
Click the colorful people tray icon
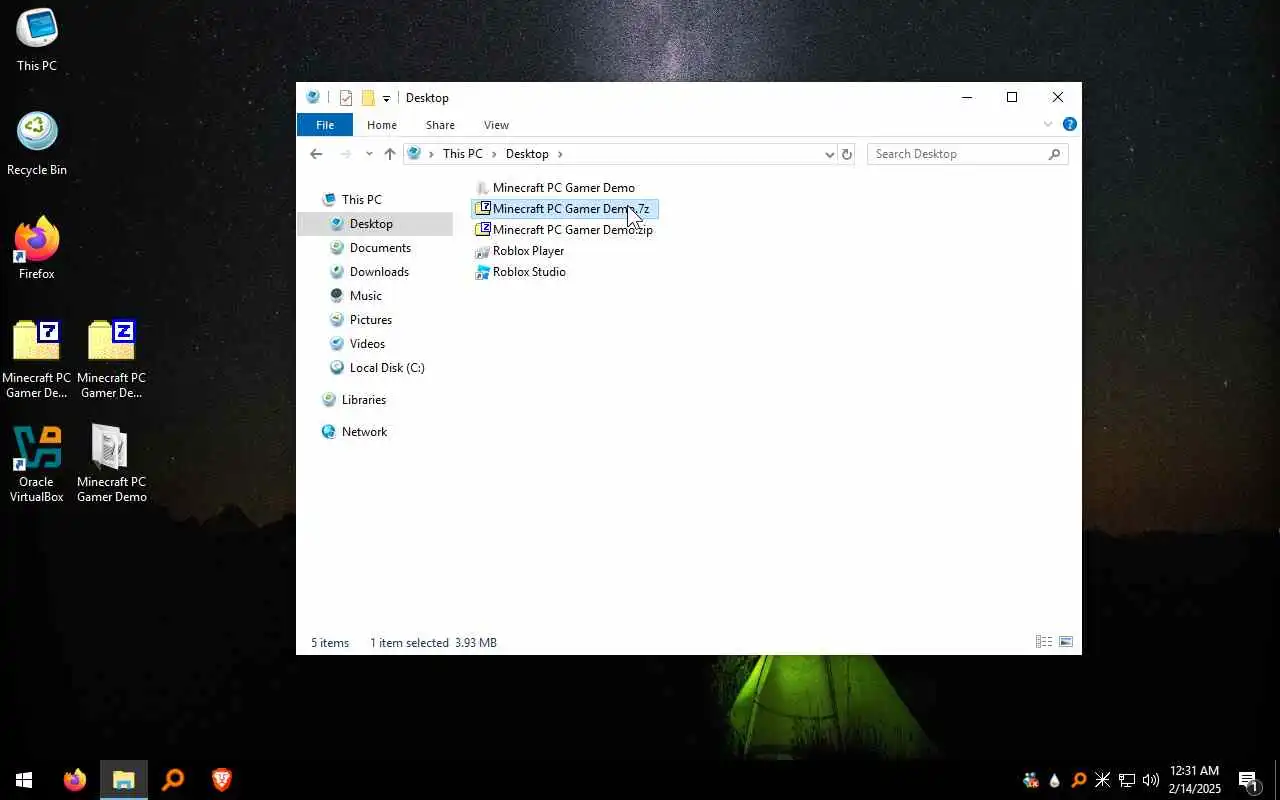[1030, 780]
